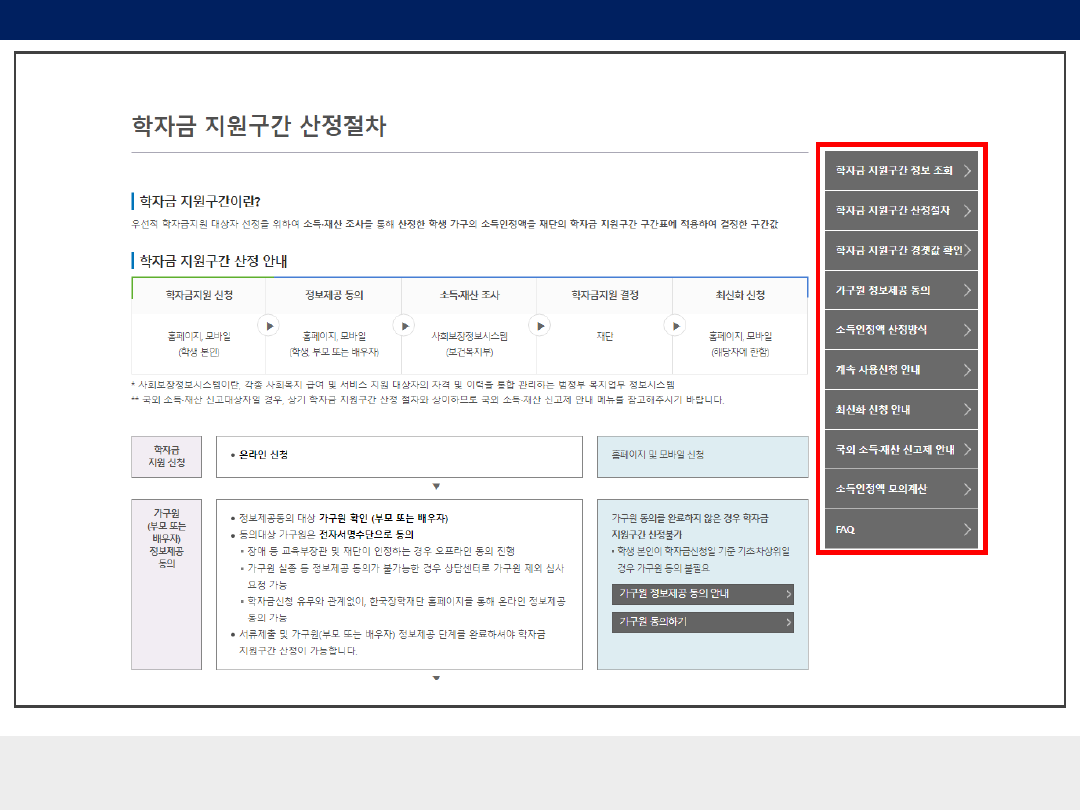The image size is (1080, 810).
Task: Click the 학자금지원 신청 step header
Action: [199, 295]
